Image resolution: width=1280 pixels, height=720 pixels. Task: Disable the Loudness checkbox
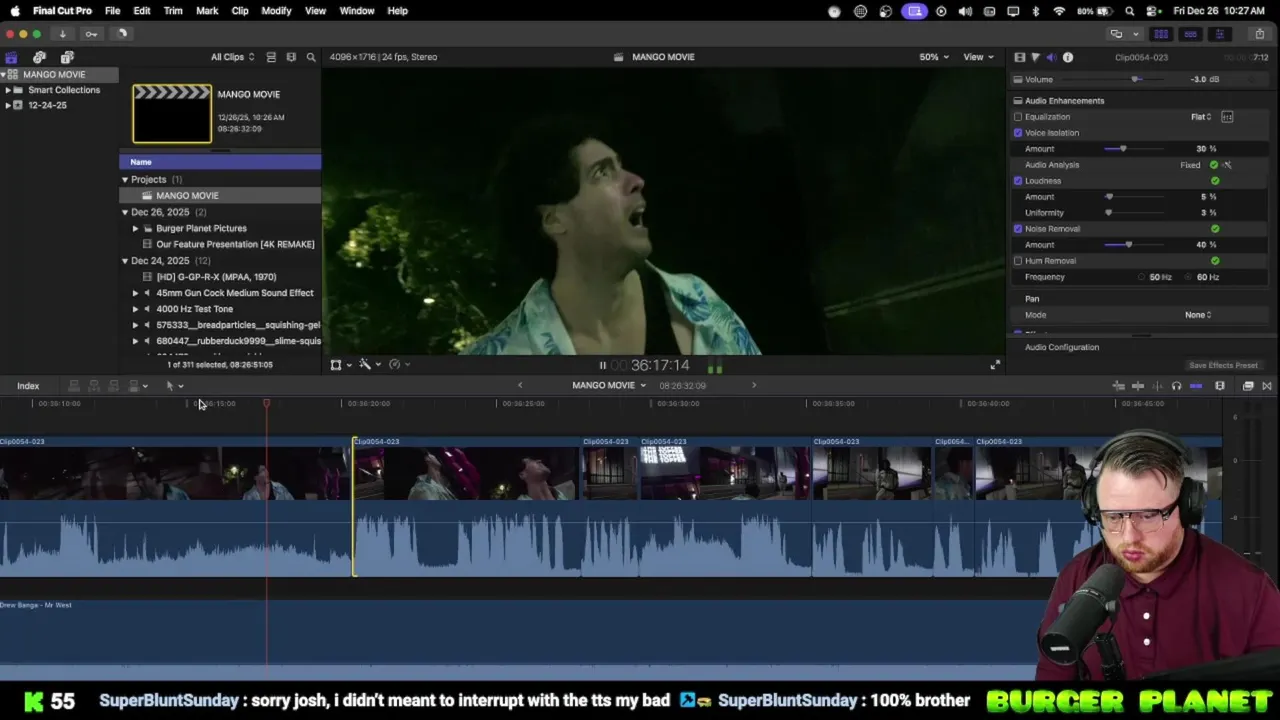[x=1018, y=181]
